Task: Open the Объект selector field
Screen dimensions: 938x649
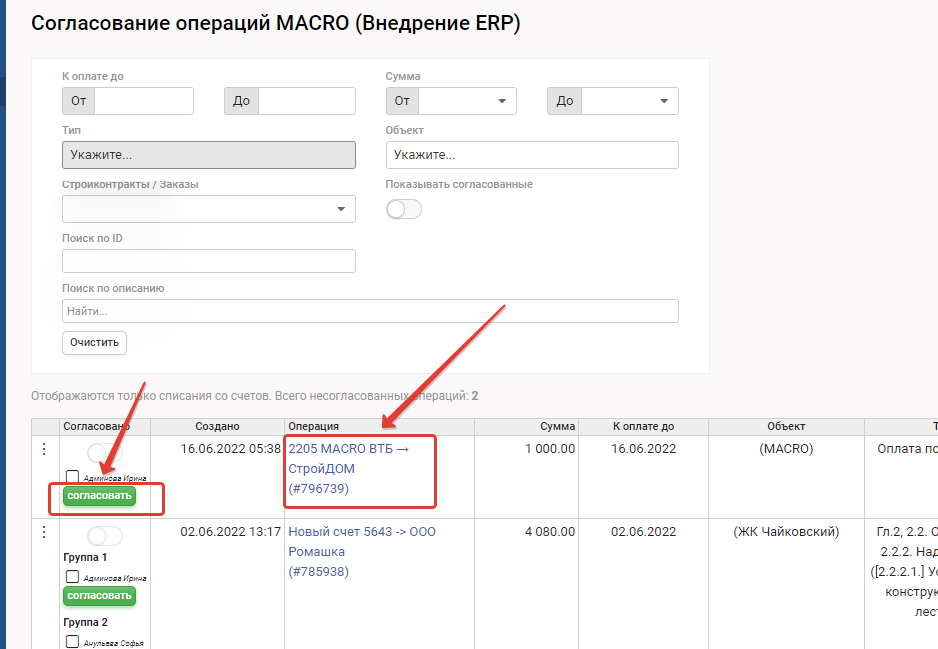Action: pyautogui.click(x=531, y=155)
